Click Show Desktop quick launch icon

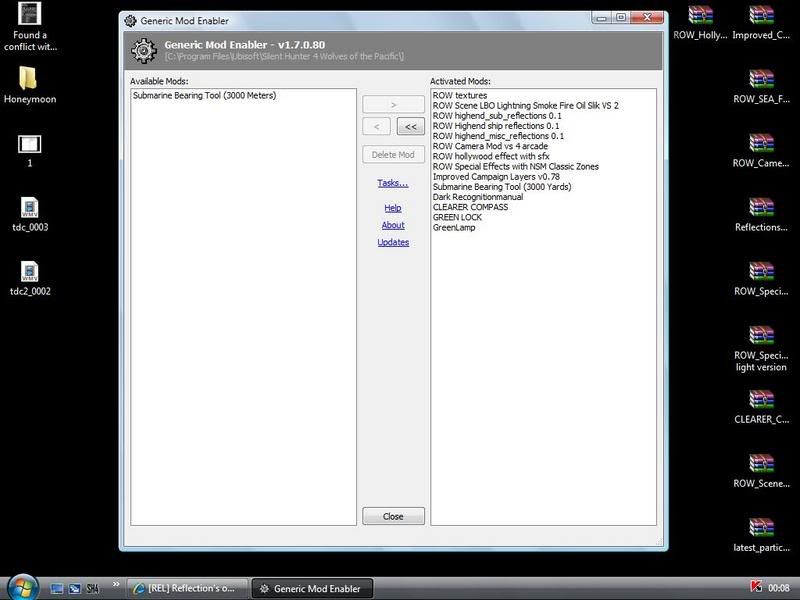pyautogui.click(x=57, y=589)
